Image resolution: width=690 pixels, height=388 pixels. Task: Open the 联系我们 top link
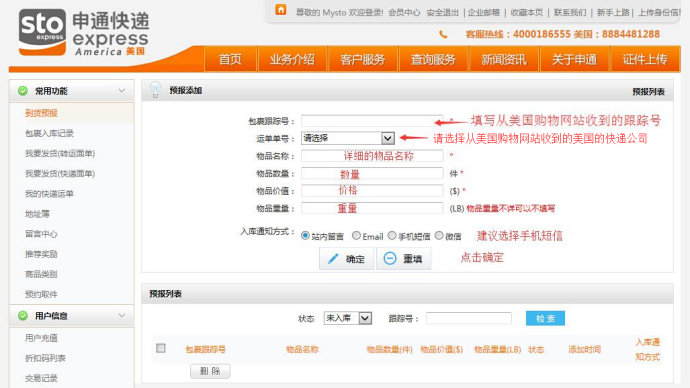(x=570, y=12)
